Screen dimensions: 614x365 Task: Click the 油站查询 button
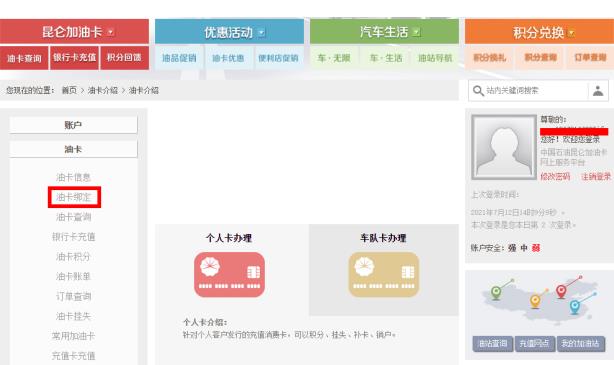(493, 344)
